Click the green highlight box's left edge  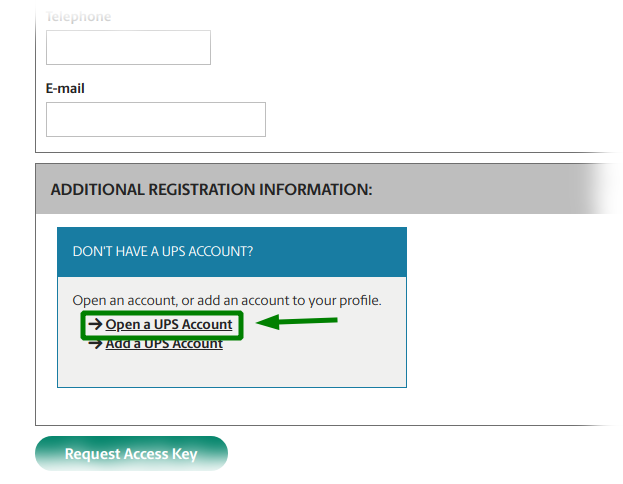pyautogui.click(x=82, y=325)
